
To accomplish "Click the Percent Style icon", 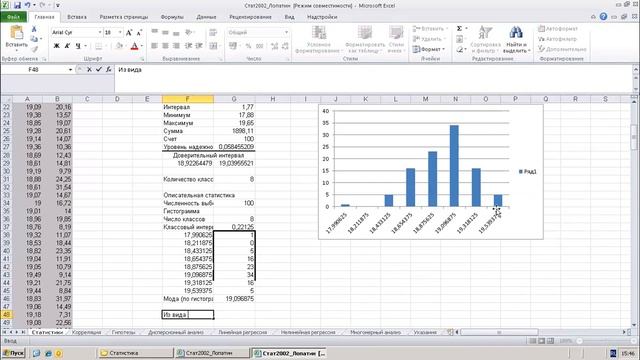I will coord(248,46).
